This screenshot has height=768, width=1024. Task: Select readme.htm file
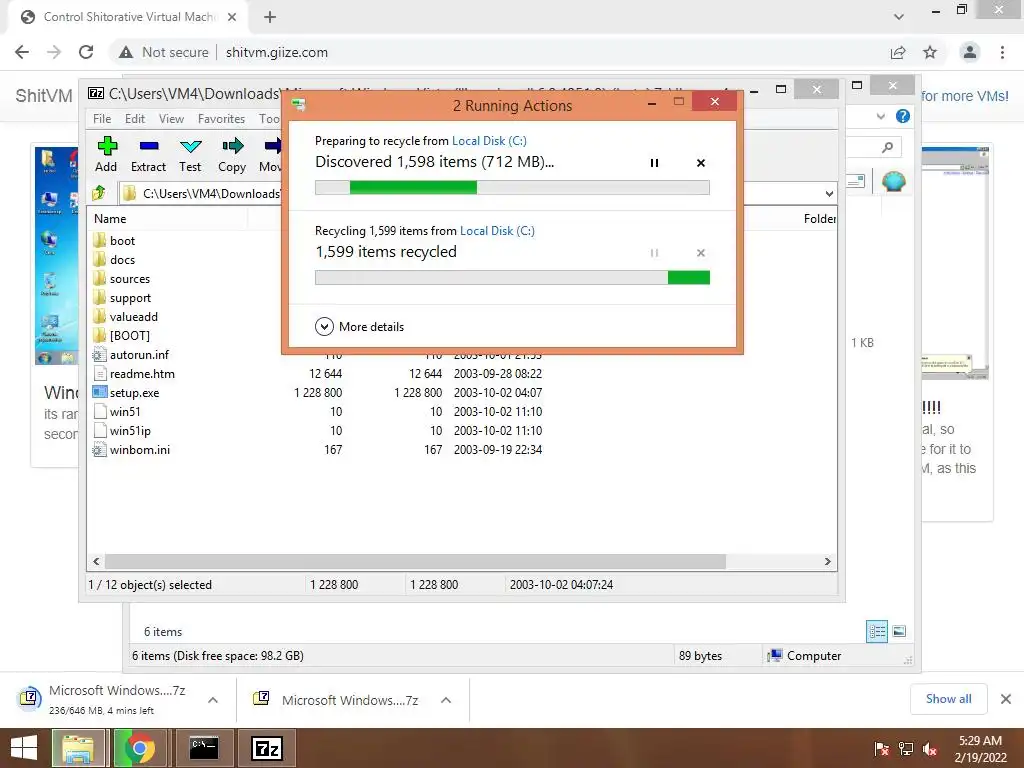(135, 374)
